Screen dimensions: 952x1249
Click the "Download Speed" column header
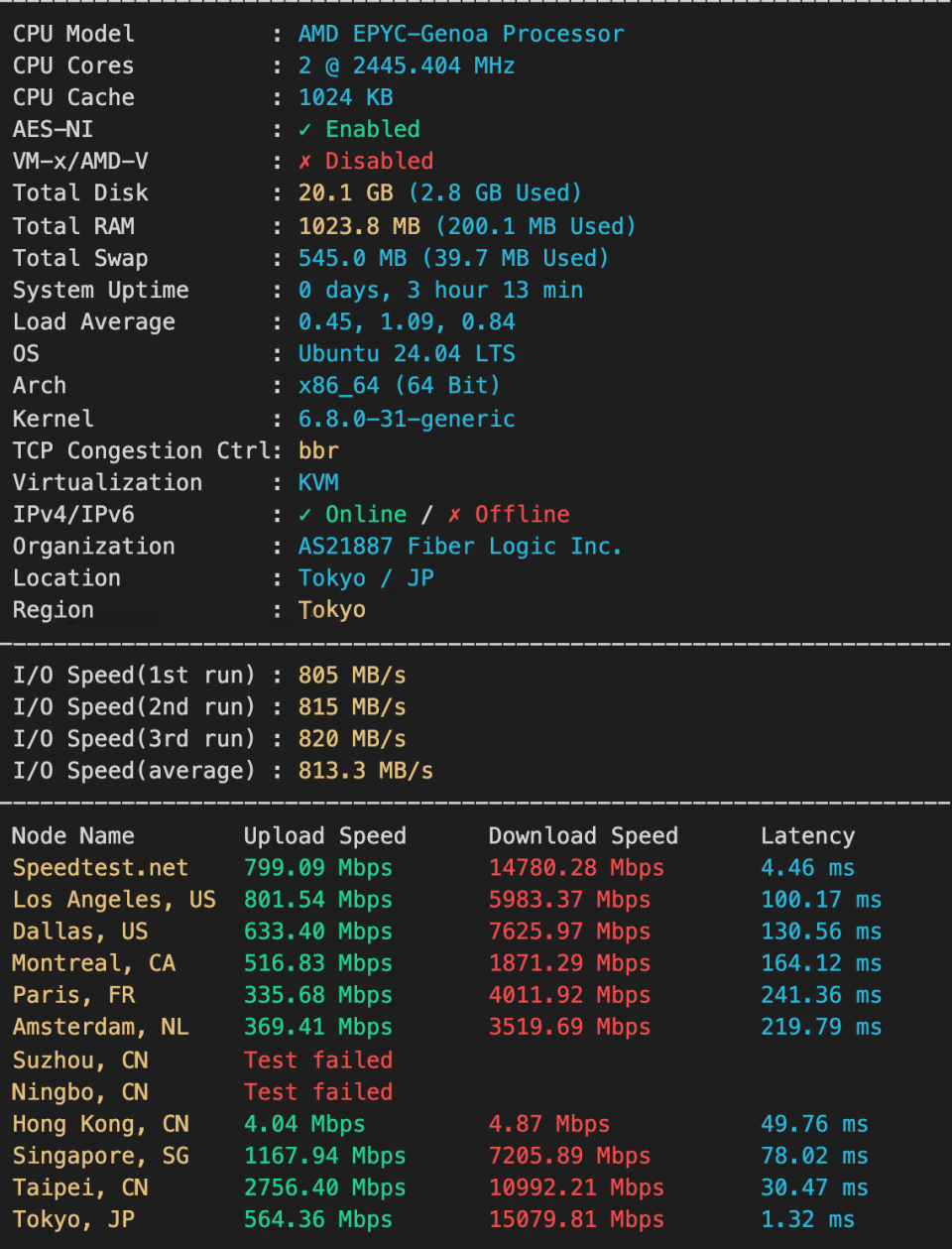point(583,835)
